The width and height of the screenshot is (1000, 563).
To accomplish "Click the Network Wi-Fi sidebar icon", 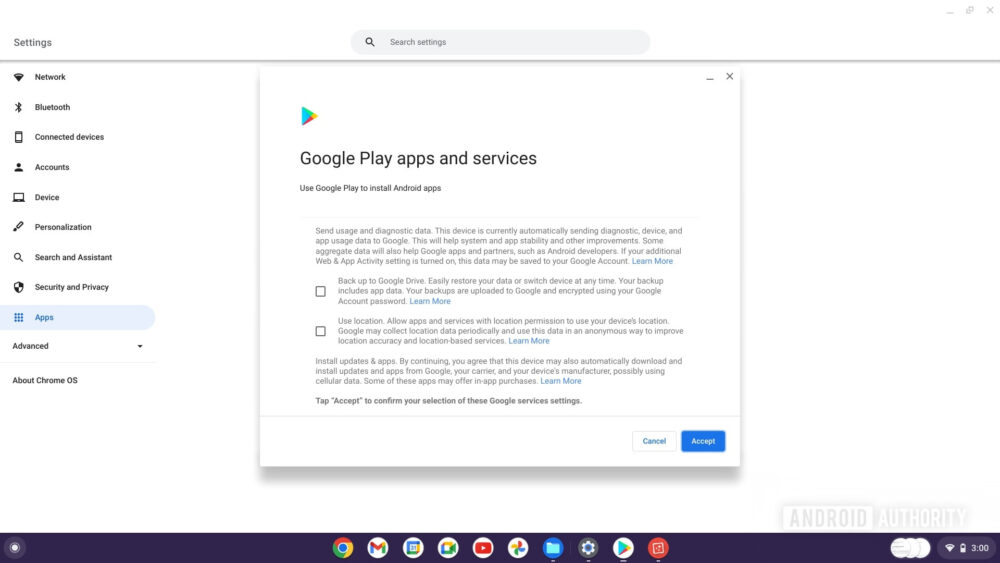I will (18, 77).
